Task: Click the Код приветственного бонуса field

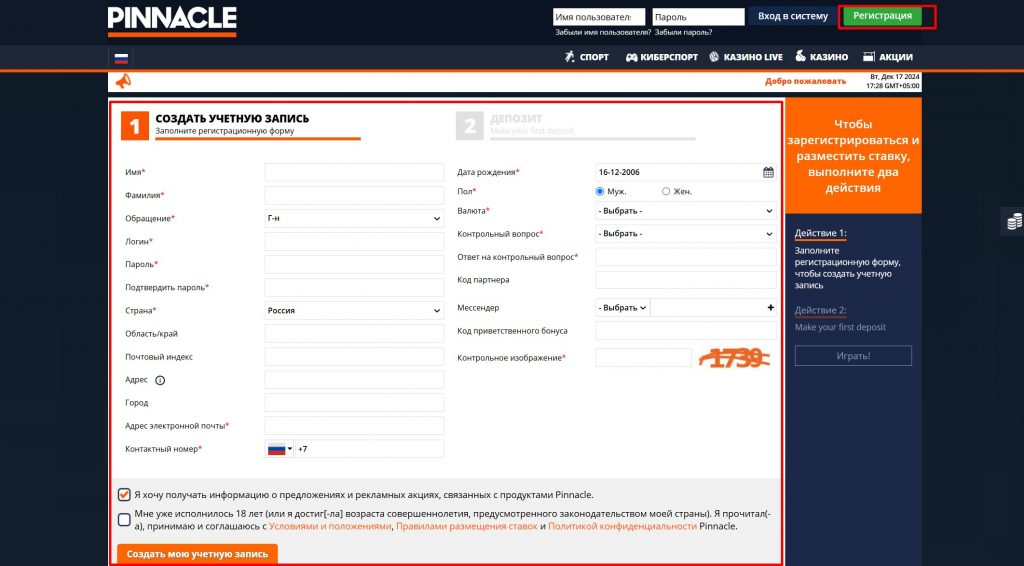Action: (686, 330)
